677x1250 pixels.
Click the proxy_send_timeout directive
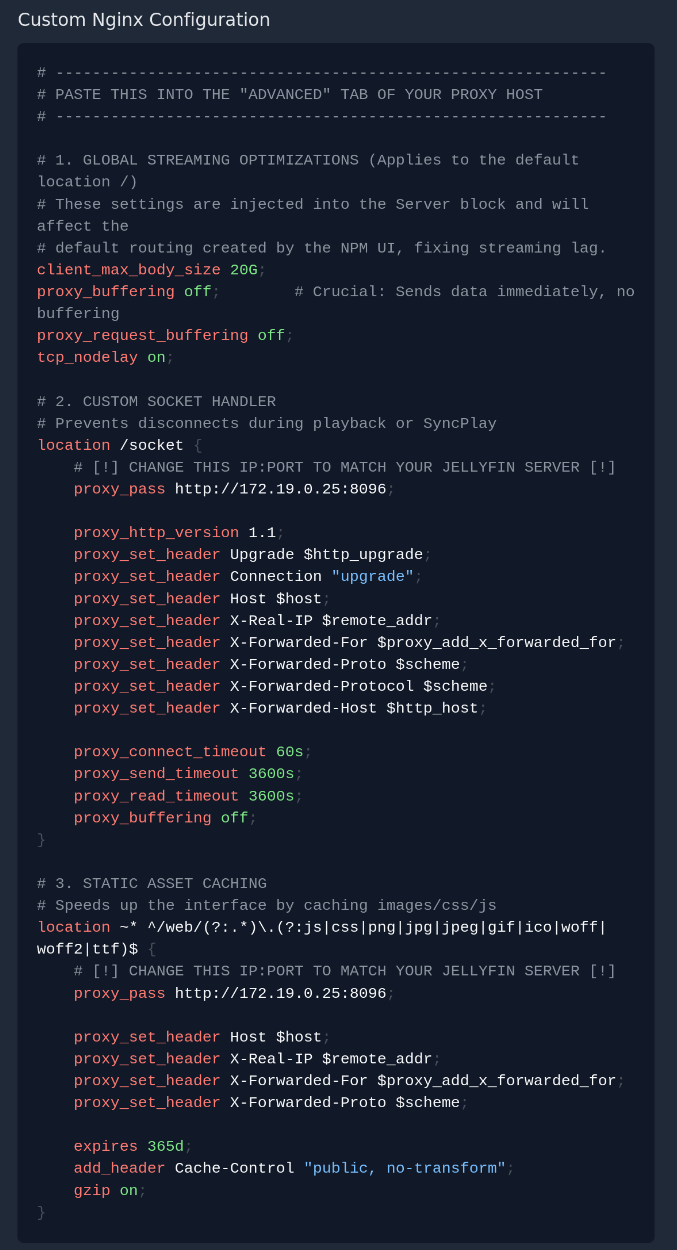click(x=156, y=774)
